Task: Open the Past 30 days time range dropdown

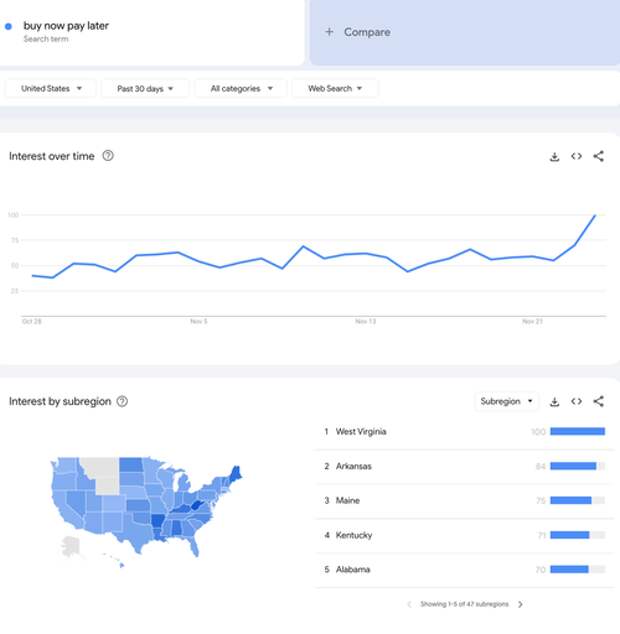Action: [145, 89]
